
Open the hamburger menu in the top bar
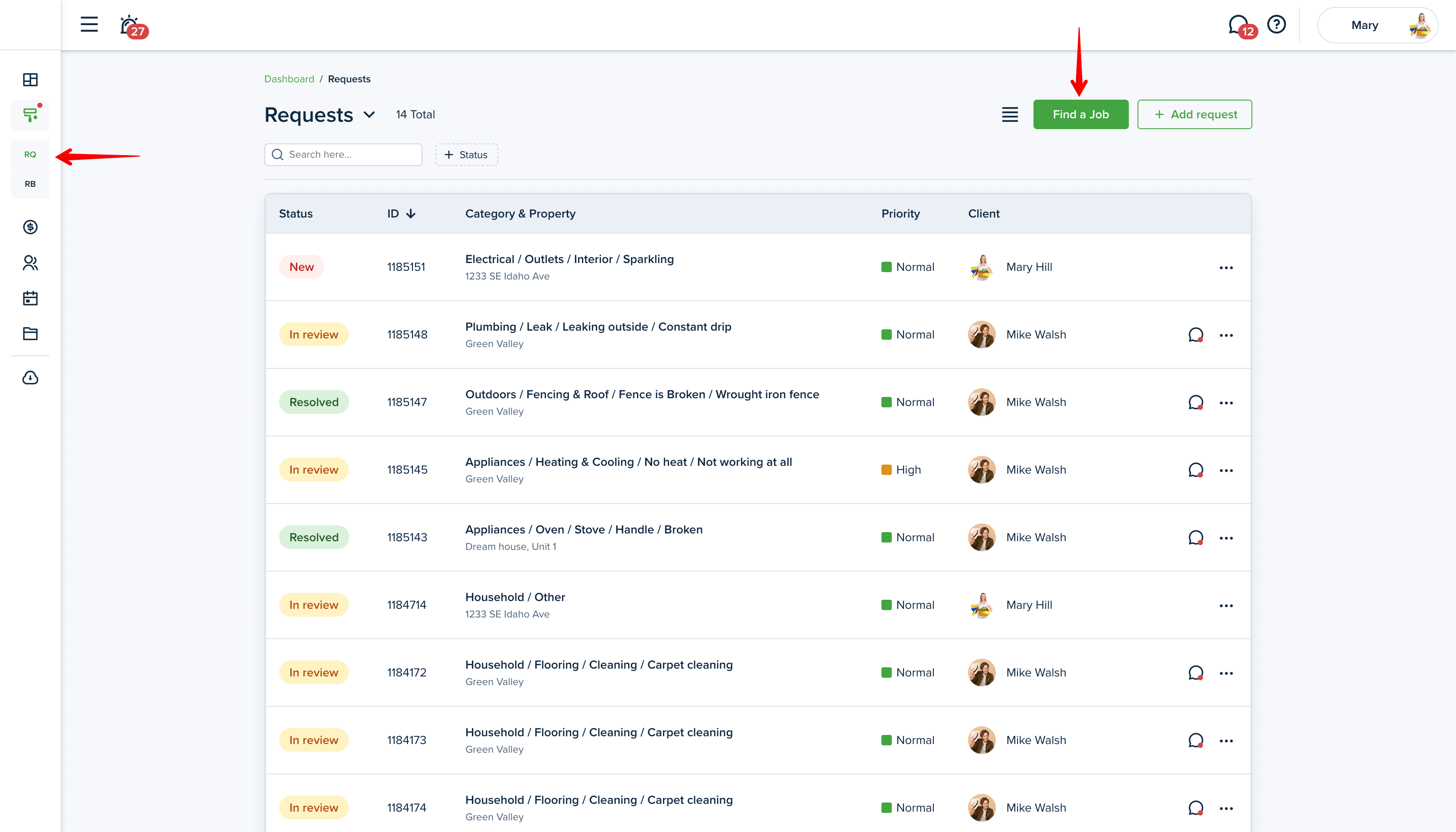click(89, 25)
